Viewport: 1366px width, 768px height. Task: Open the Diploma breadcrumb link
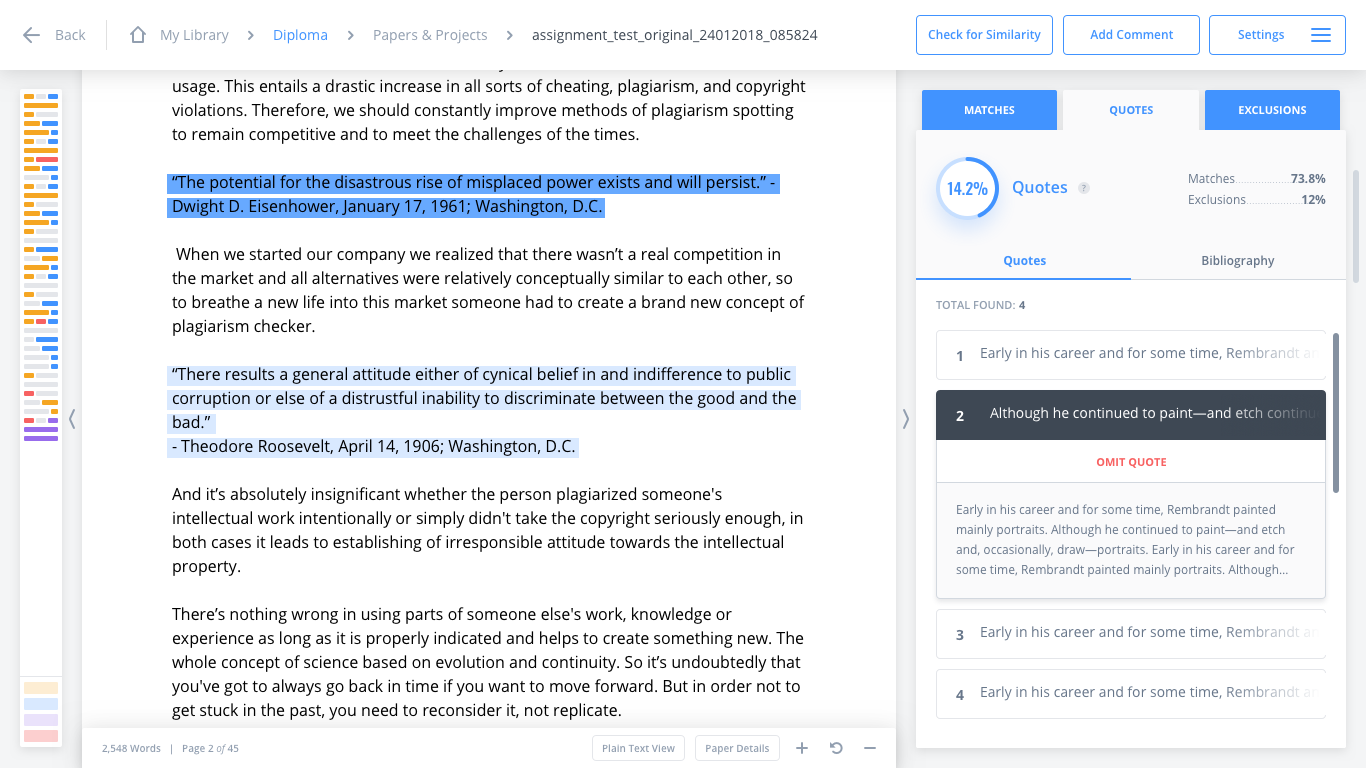pos(300,35)
